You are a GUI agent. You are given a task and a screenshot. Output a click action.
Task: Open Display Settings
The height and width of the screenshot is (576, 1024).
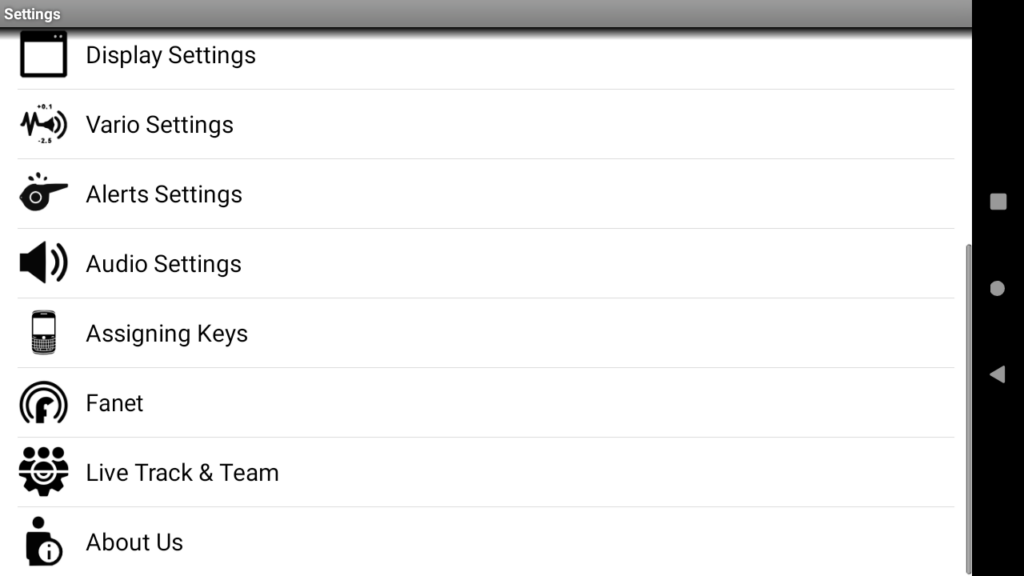[486, 55]
